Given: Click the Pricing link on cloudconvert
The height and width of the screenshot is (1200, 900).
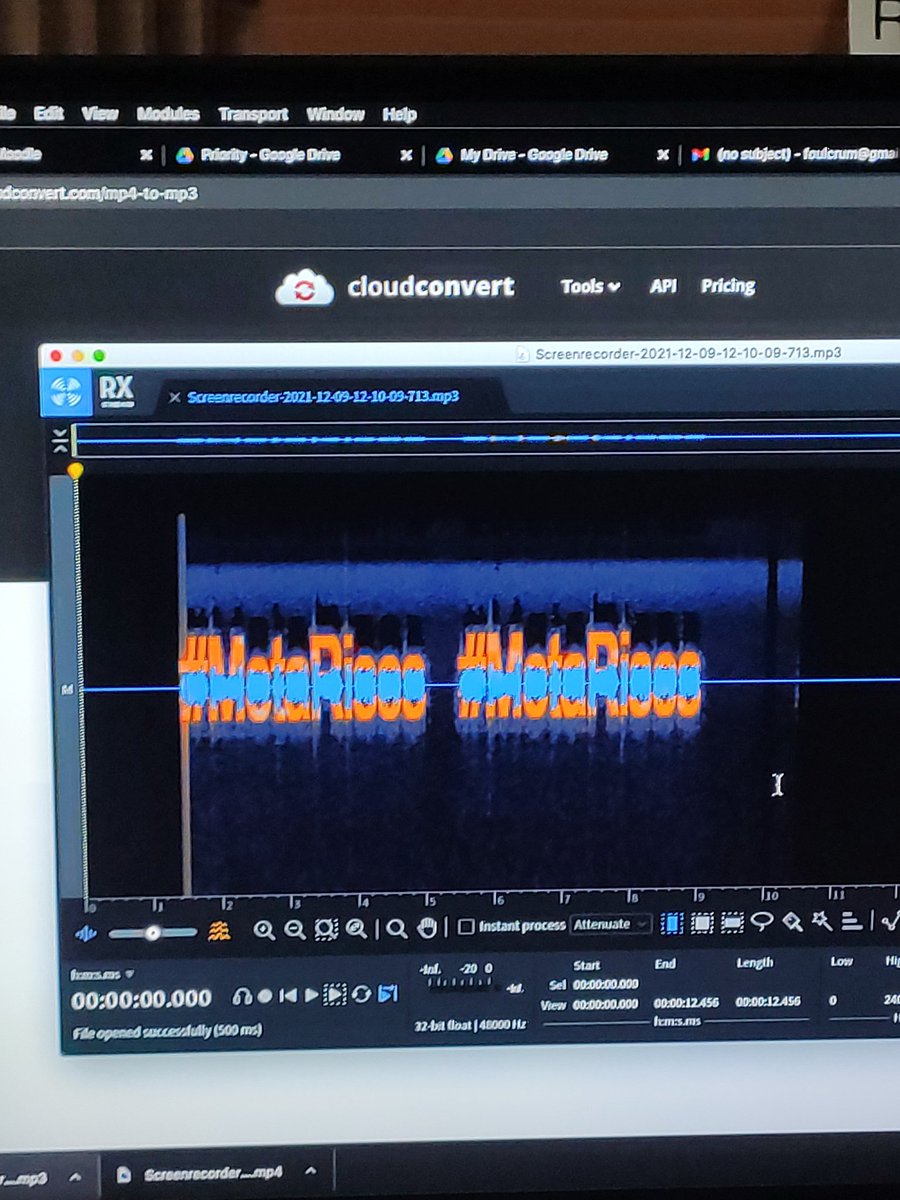Looking at the screenshot, I should pos(728,286).
